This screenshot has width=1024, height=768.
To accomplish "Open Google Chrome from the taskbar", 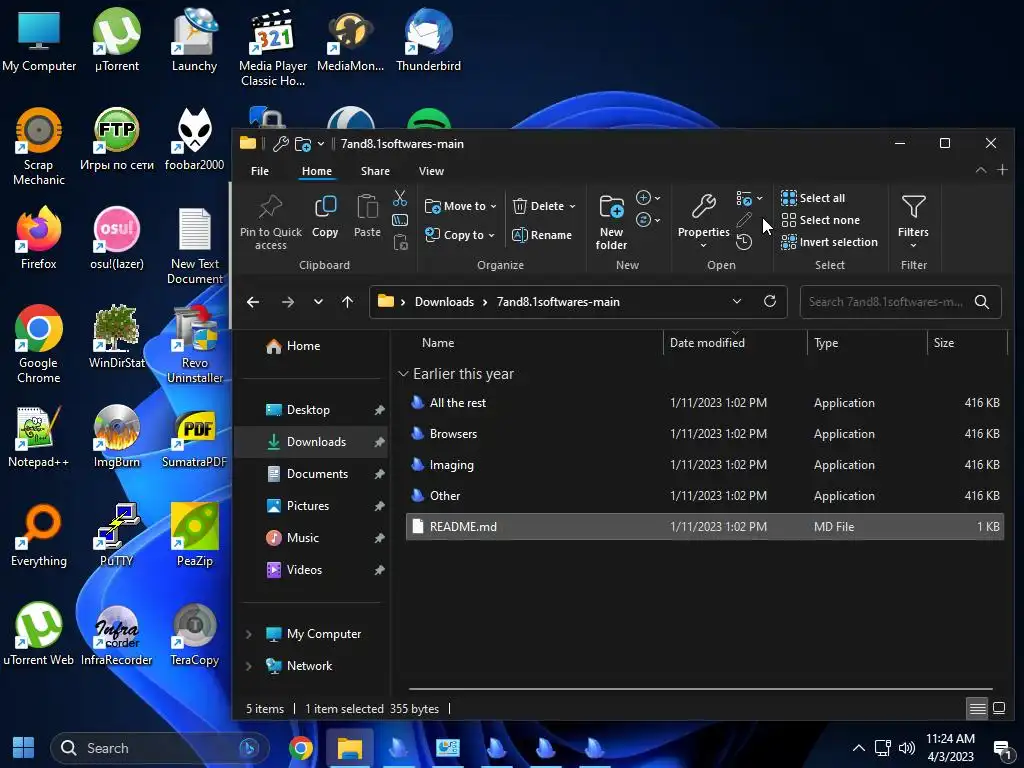I will click(x=300, y=748).
